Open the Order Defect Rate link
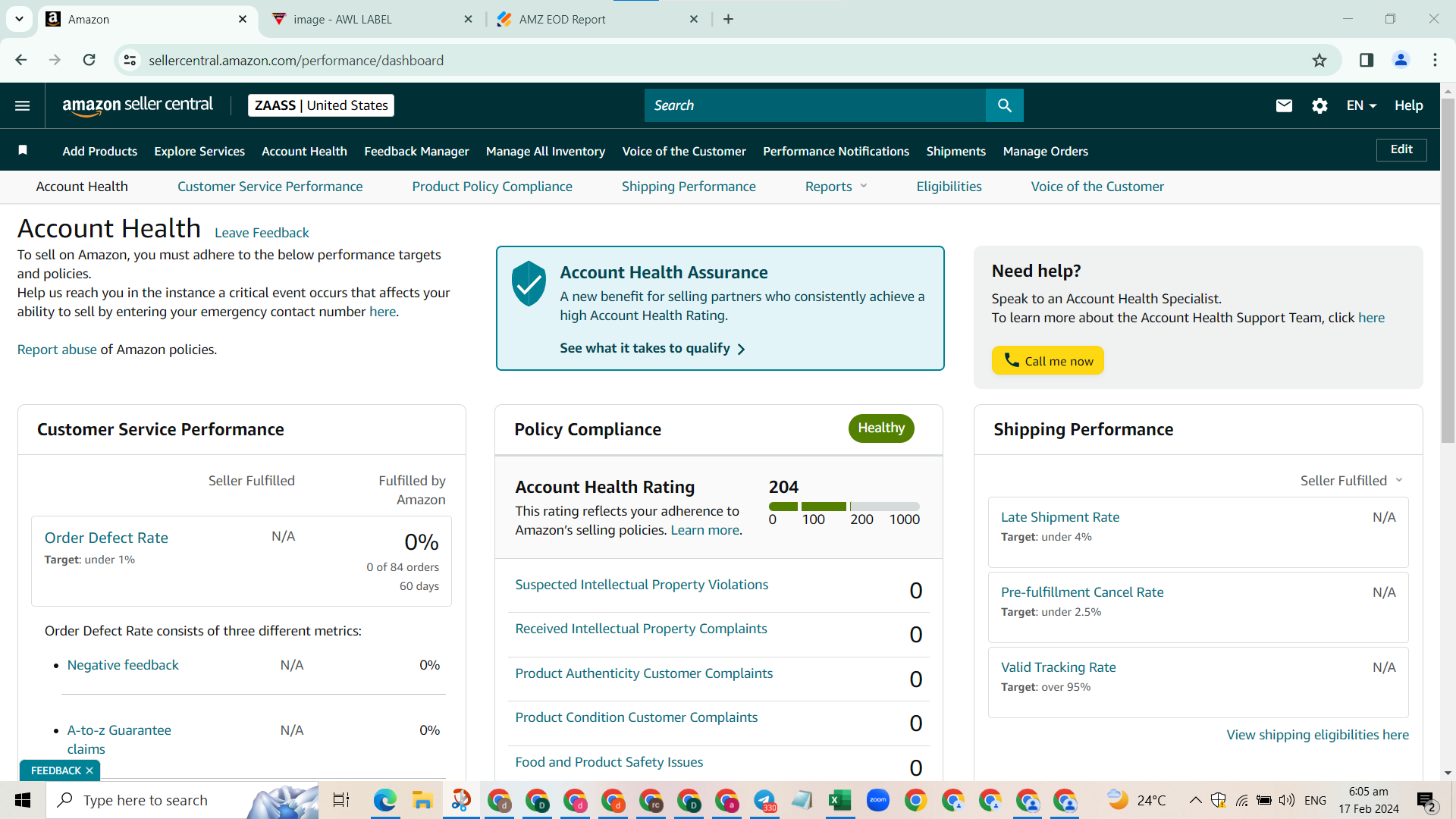Screen dimensions: 1456x819 [x=106, y=538]
